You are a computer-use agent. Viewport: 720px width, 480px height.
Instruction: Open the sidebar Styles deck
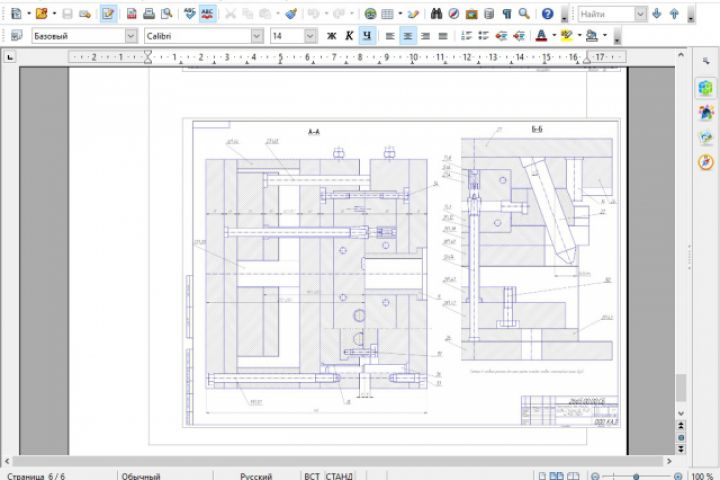coord(706,112)
